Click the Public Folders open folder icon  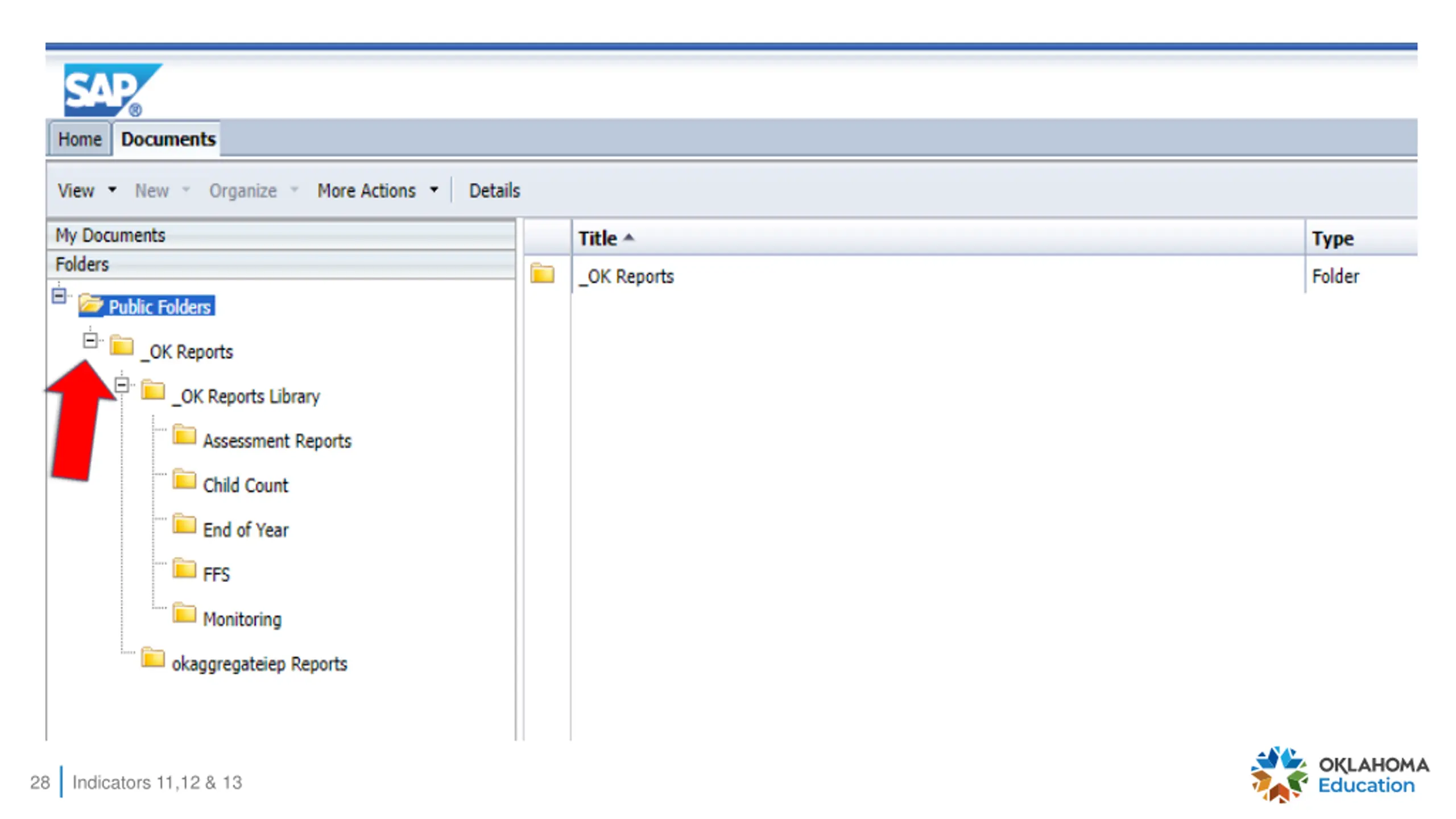91,305
